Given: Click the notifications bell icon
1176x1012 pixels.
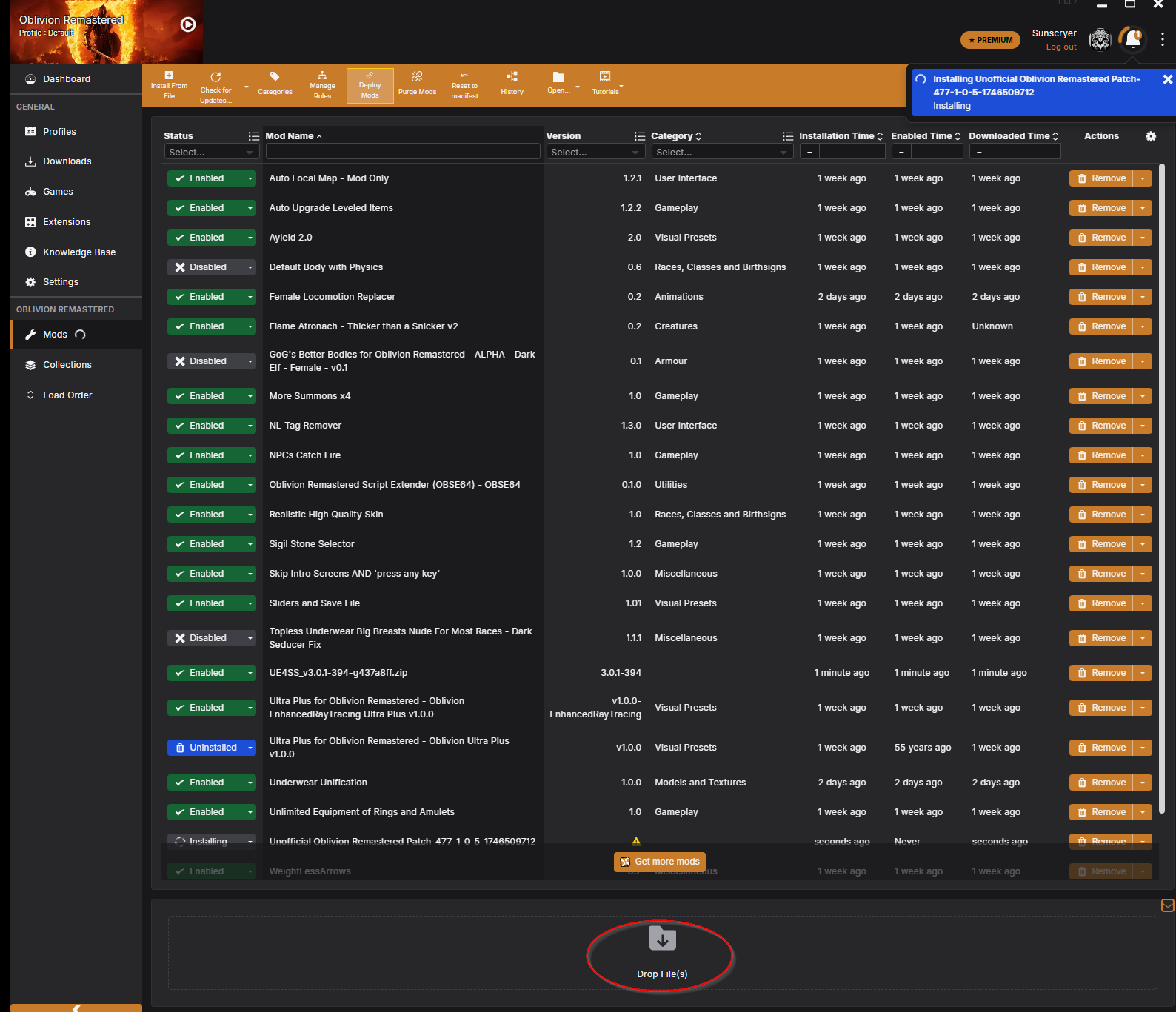Looking at the screenshot, I should [x=1132, y=39].
